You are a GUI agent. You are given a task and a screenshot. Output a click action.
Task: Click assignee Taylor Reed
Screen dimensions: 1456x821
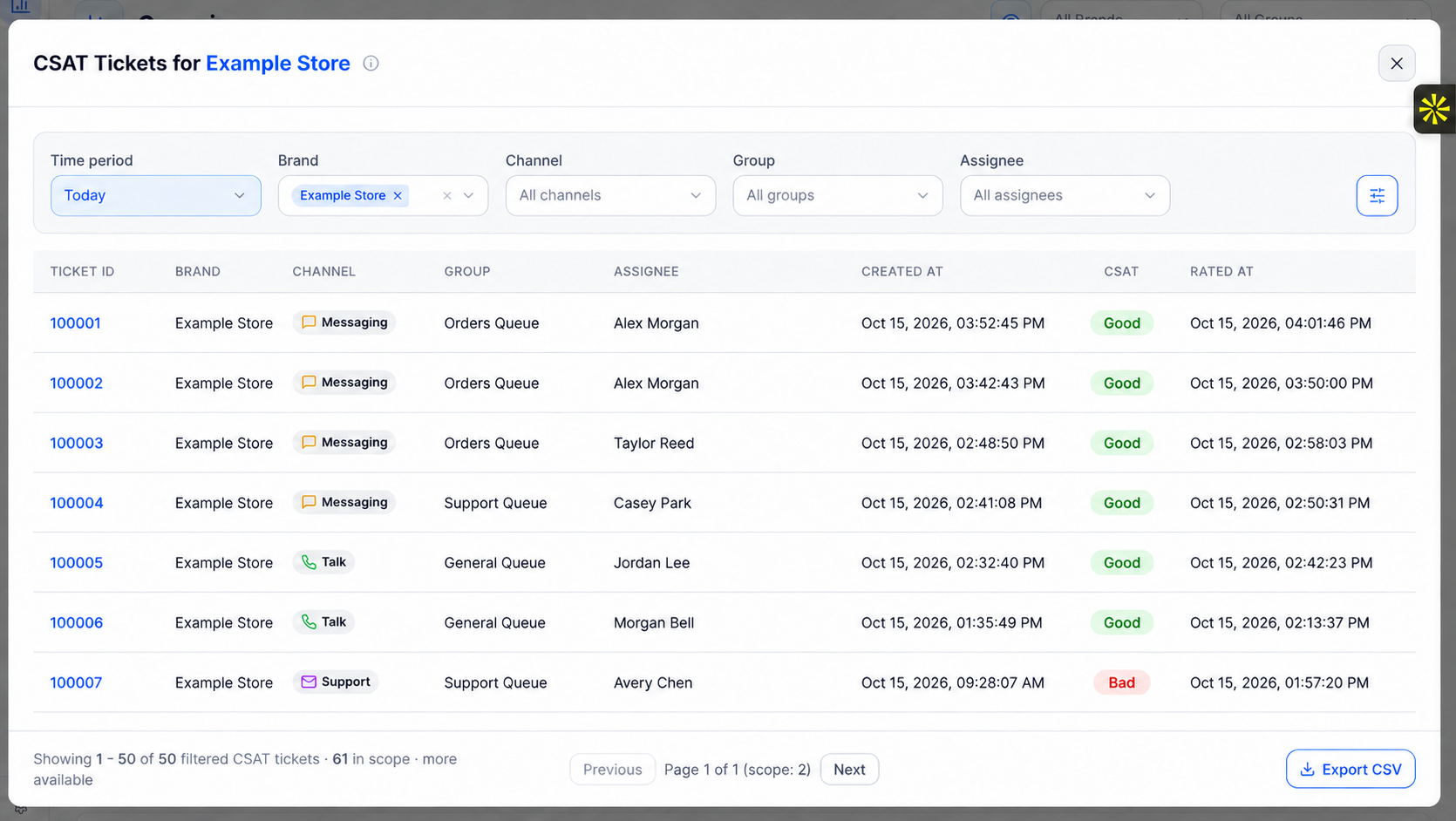654,444
